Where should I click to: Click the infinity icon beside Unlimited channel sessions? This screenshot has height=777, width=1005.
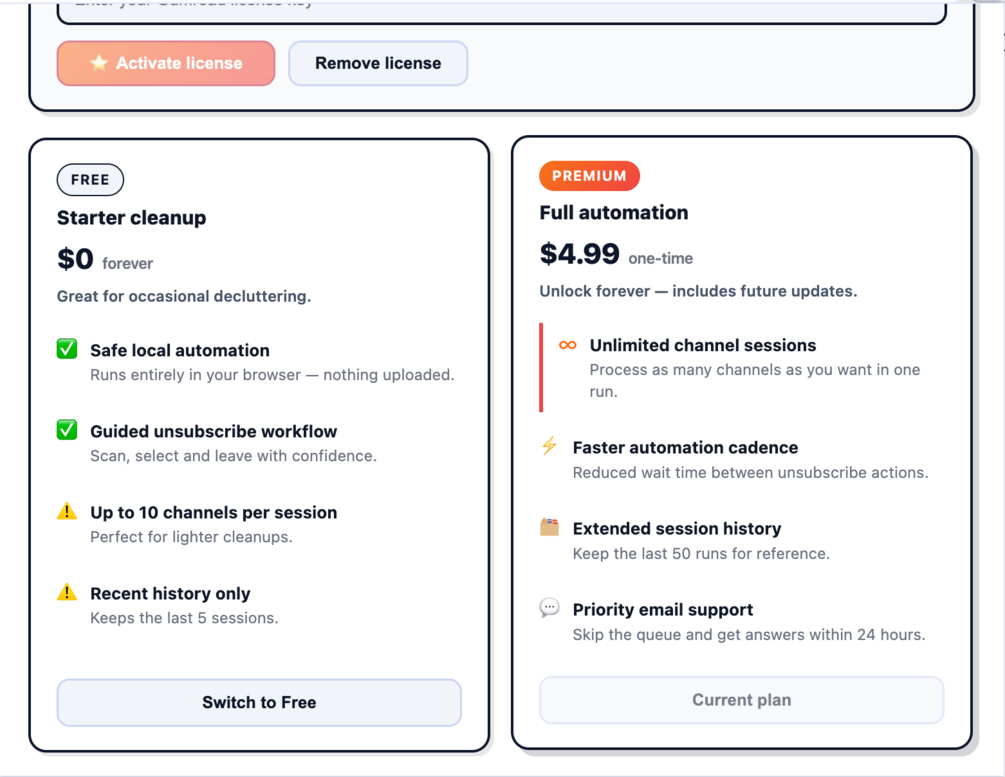click(567, 345)
